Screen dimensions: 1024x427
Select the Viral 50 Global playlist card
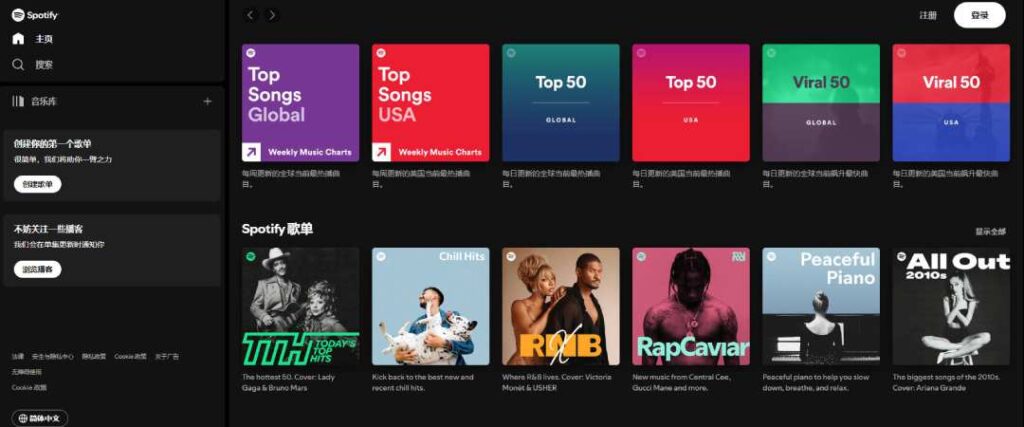pos(821,102)
